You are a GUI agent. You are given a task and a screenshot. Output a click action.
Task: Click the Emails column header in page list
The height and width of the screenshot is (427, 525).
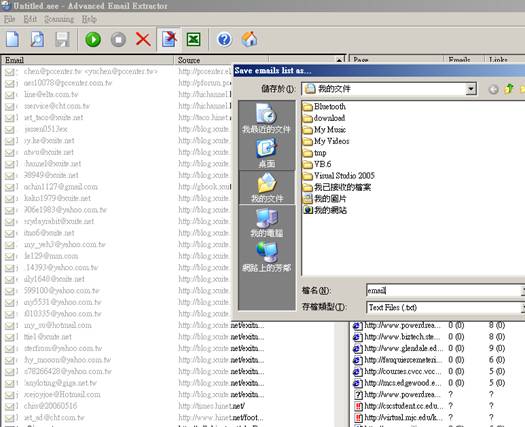[464, 60]
